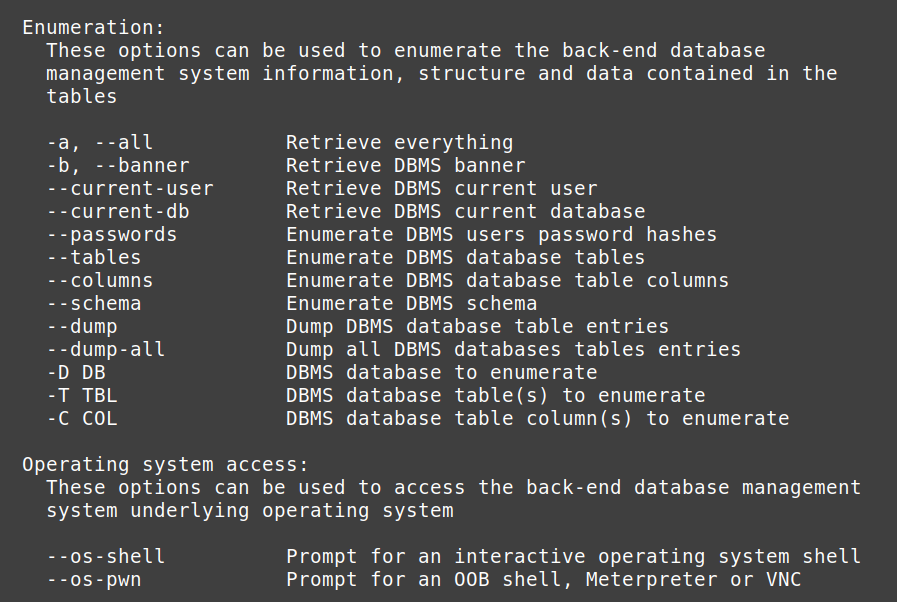
Task: Select the "--os-shell" option flag
Action: 105,557
